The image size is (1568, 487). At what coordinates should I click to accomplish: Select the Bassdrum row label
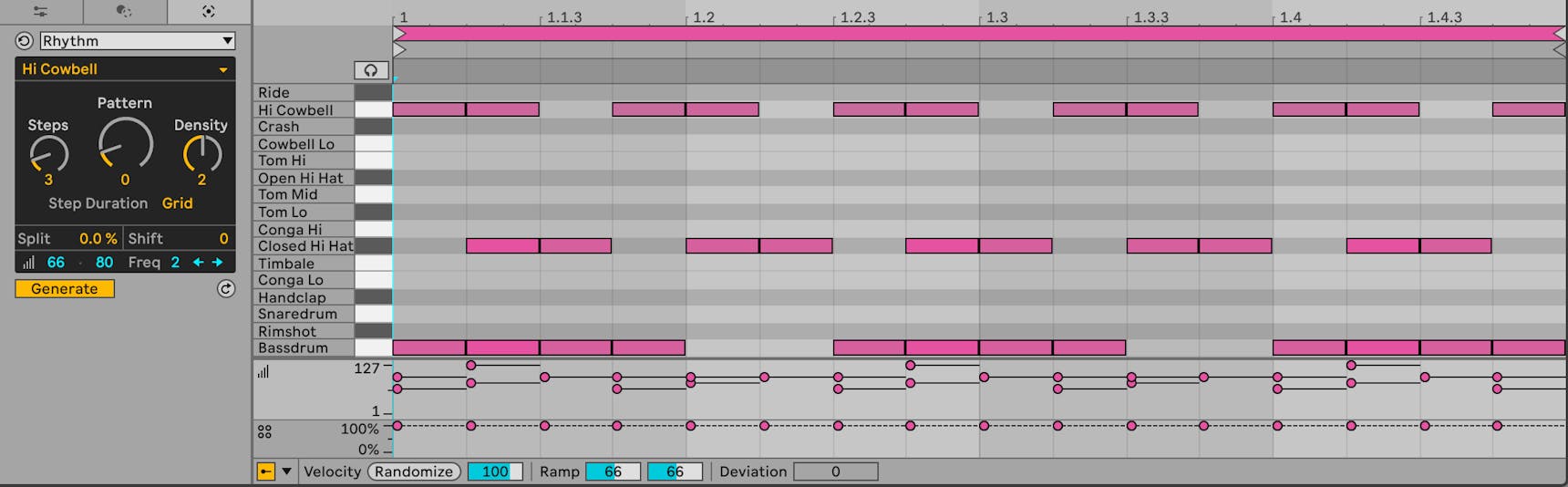click(304, 348)
